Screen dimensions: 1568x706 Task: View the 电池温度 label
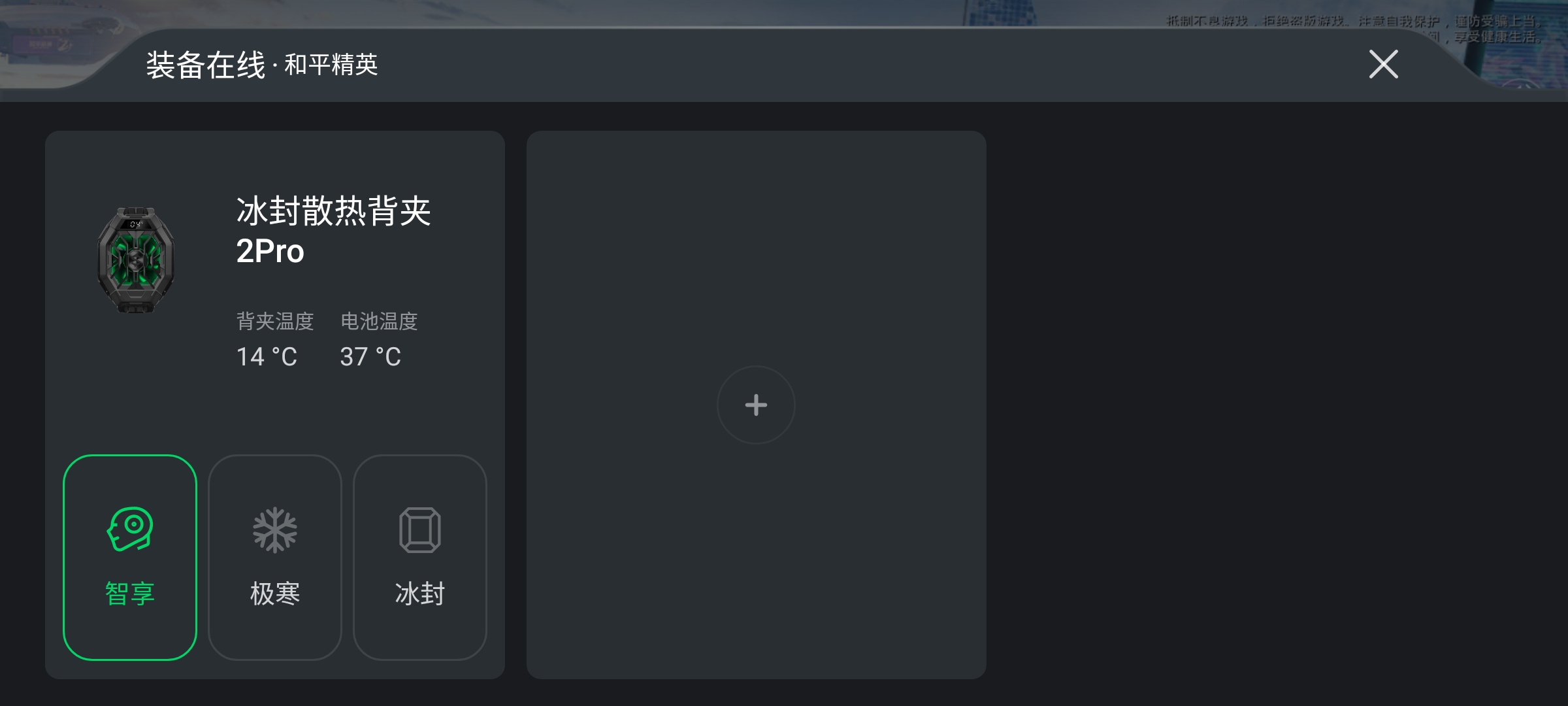(x=379, y=321)
